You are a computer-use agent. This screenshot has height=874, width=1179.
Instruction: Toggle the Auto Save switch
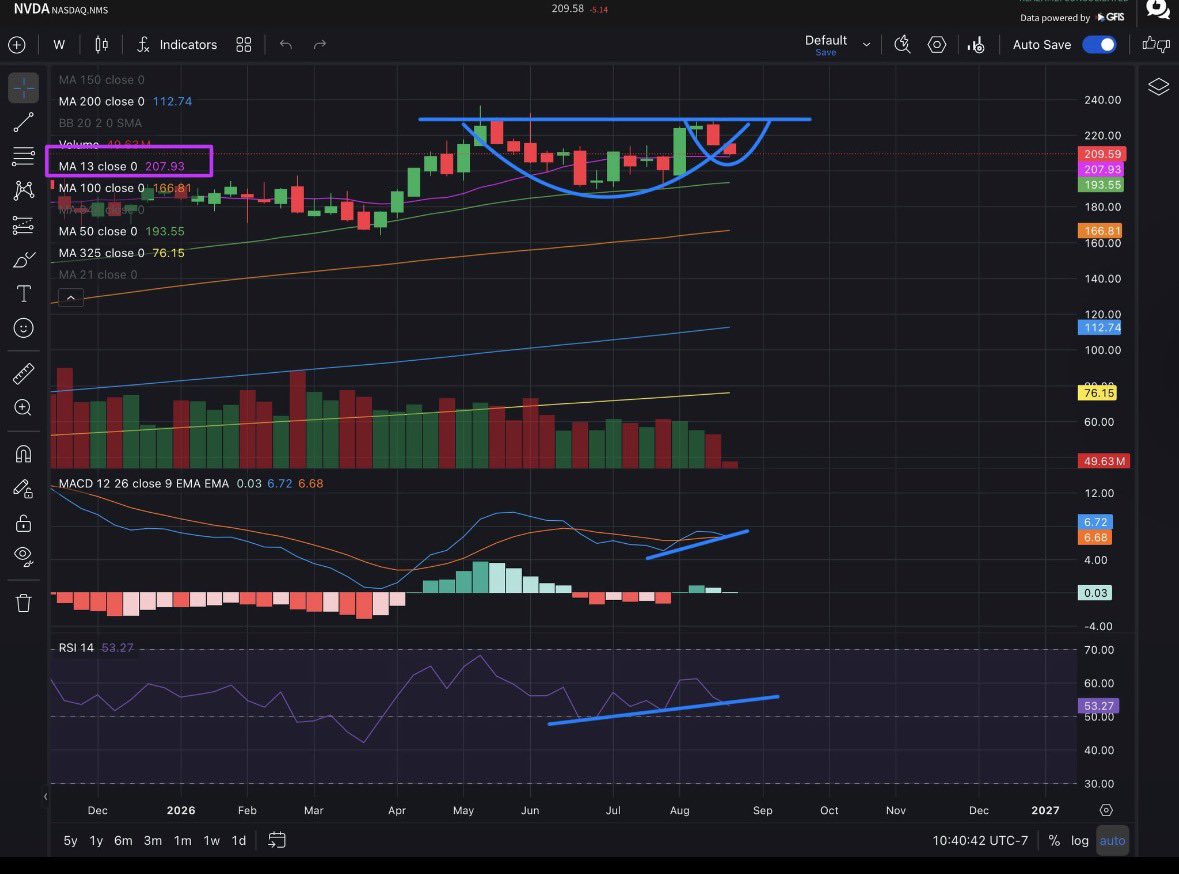[x=1099, y=45]
